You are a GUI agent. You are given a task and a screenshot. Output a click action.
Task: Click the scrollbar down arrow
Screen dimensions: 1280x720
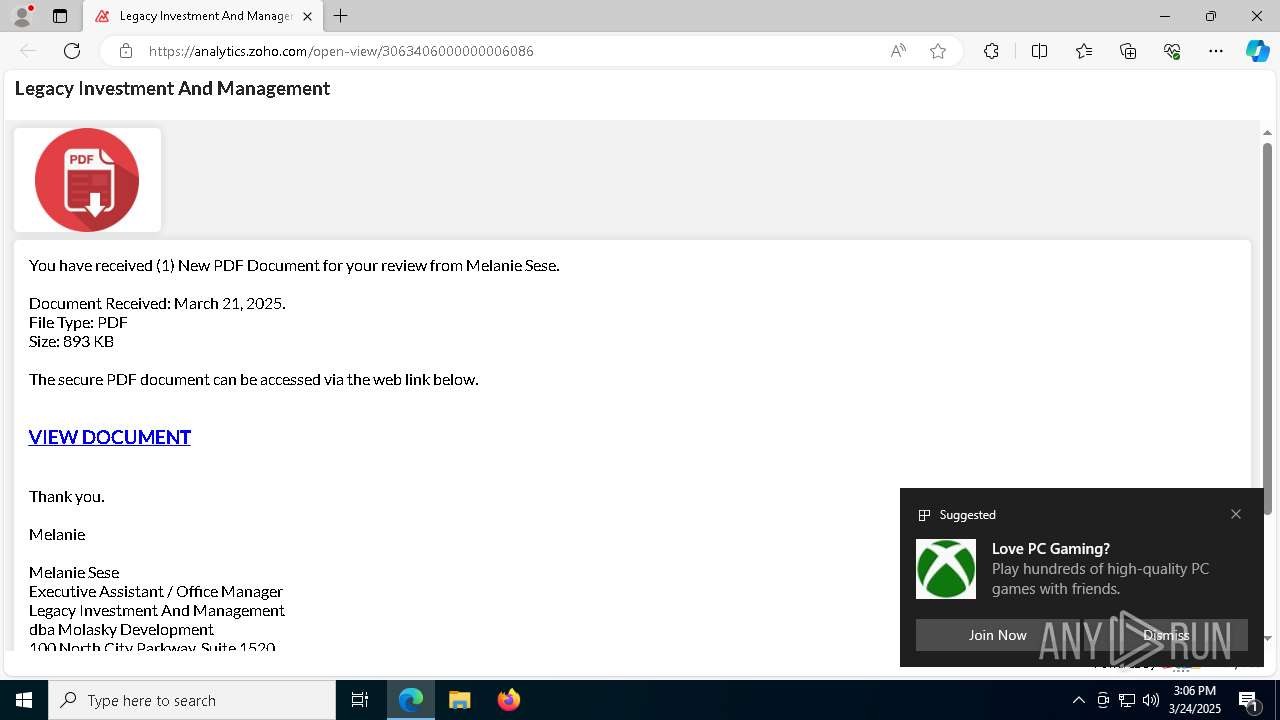[x=1267, y=638]
